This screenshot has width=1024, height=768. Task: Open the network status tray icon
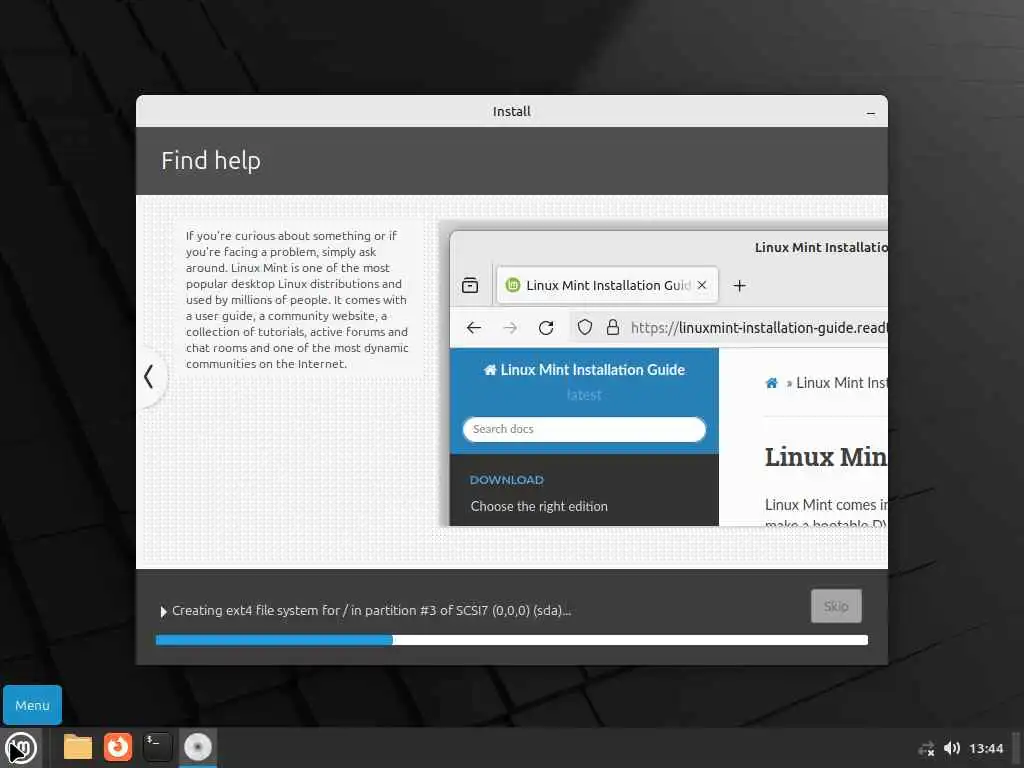tap(926, 749)
